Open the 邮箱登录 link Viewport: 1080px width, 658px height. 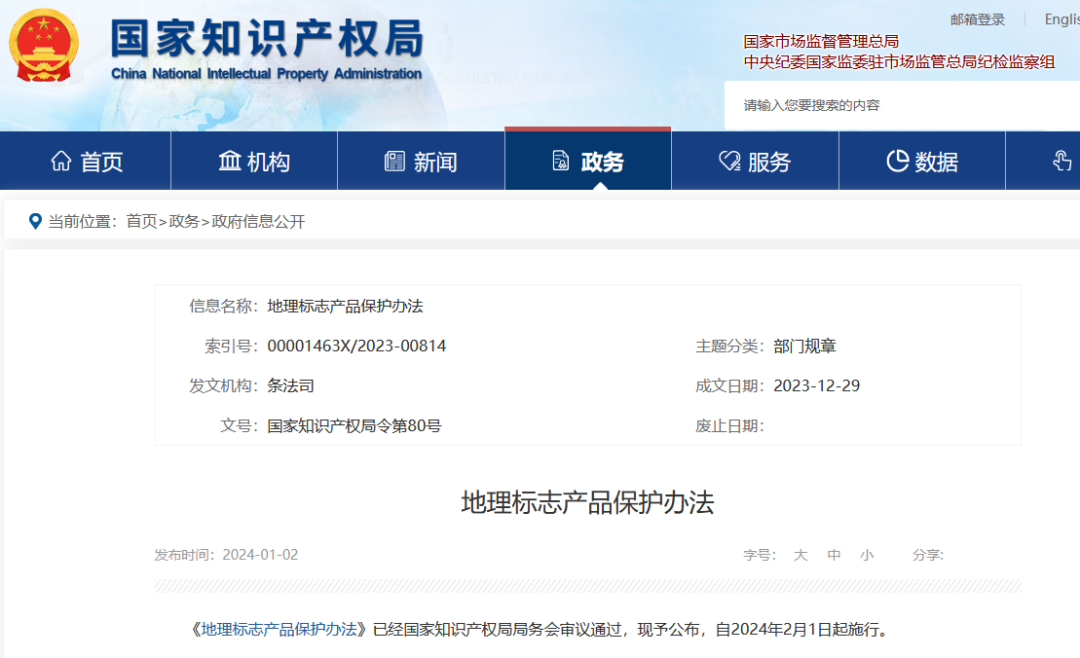(977, 19)
